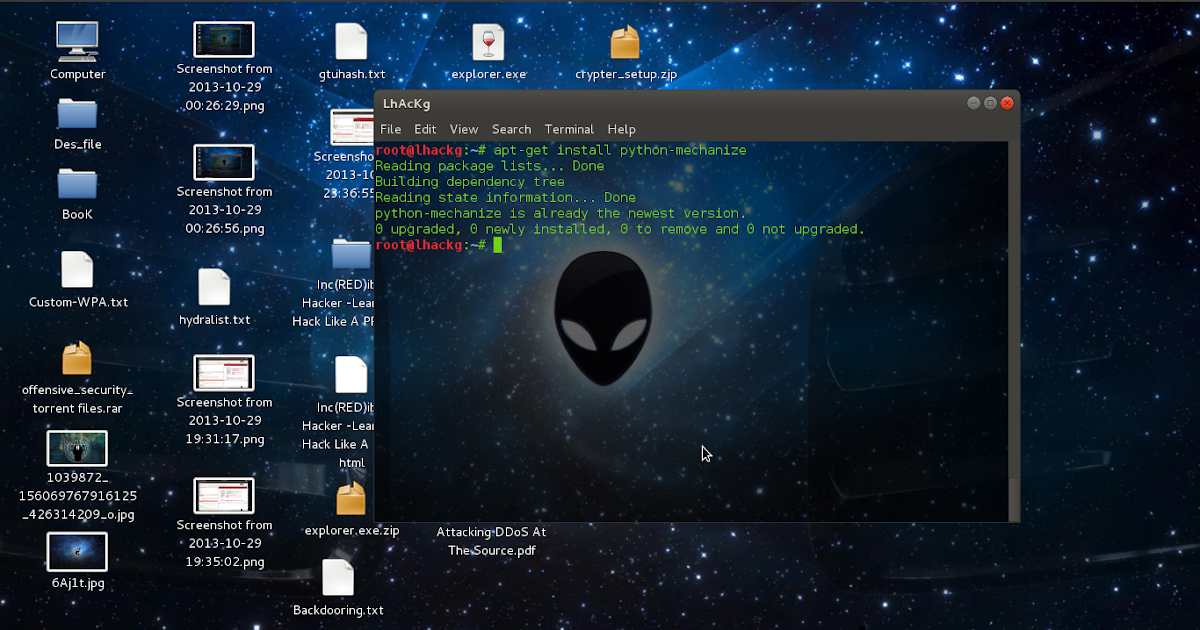Open the Search menu
Viewport: 1200px width, 630px height.
(511, 129)
